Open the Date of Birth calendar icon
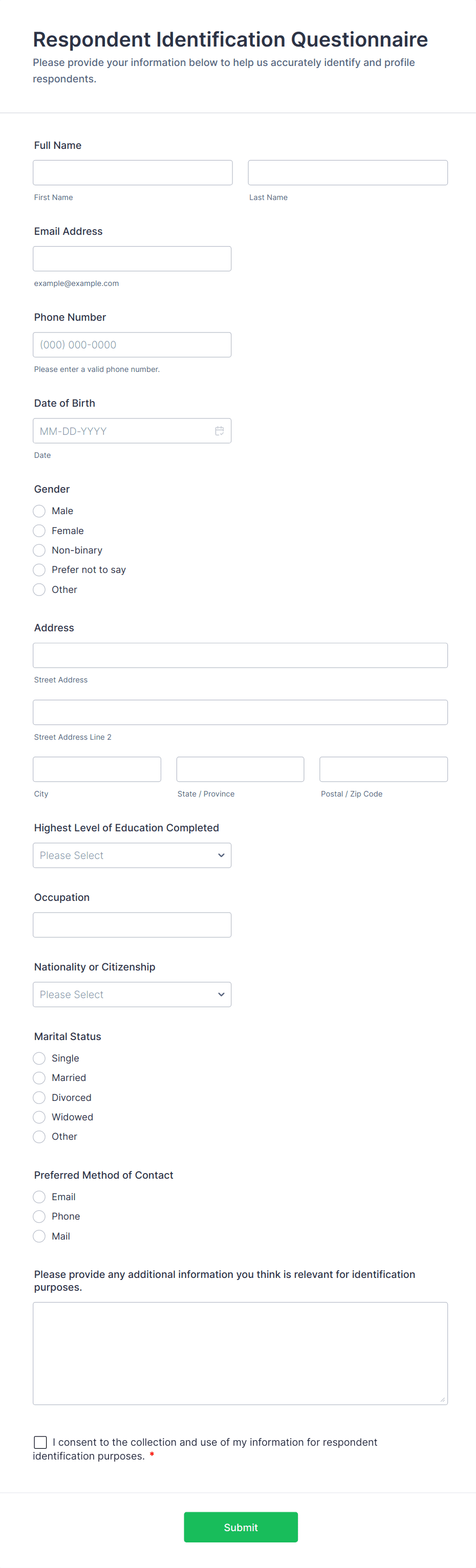The image size is (476, 1568). (x=219, y=431)
